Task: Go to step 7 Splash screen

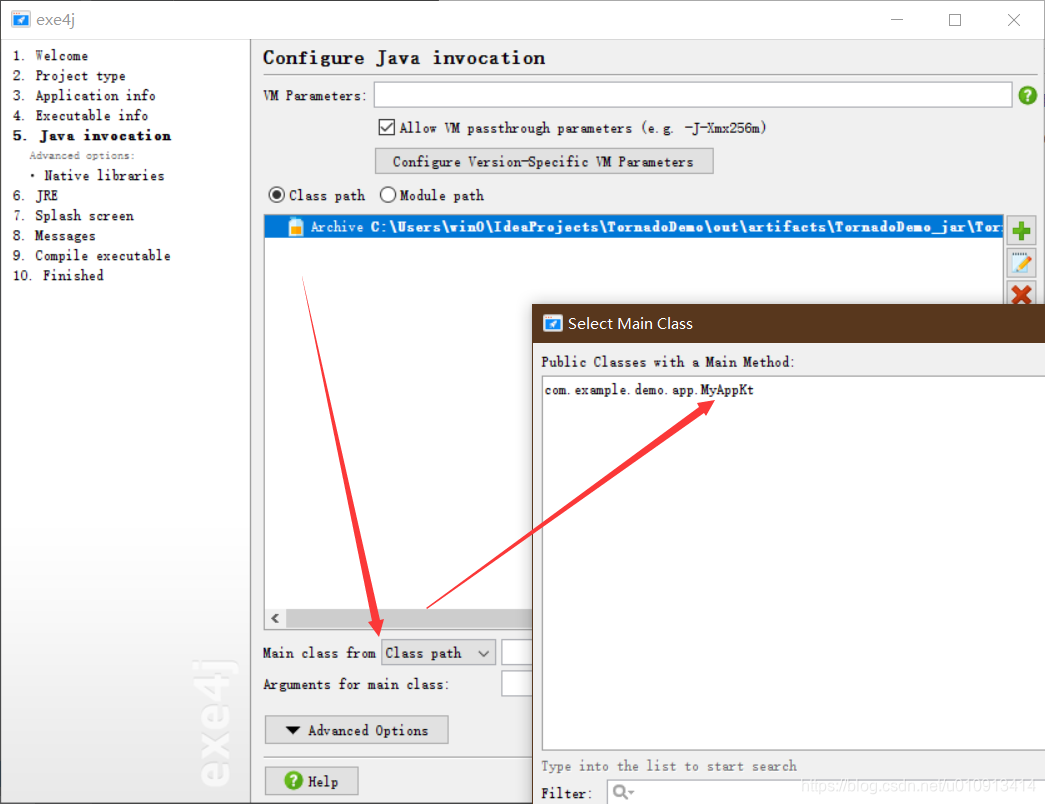Action: click(x=73, y=215)
